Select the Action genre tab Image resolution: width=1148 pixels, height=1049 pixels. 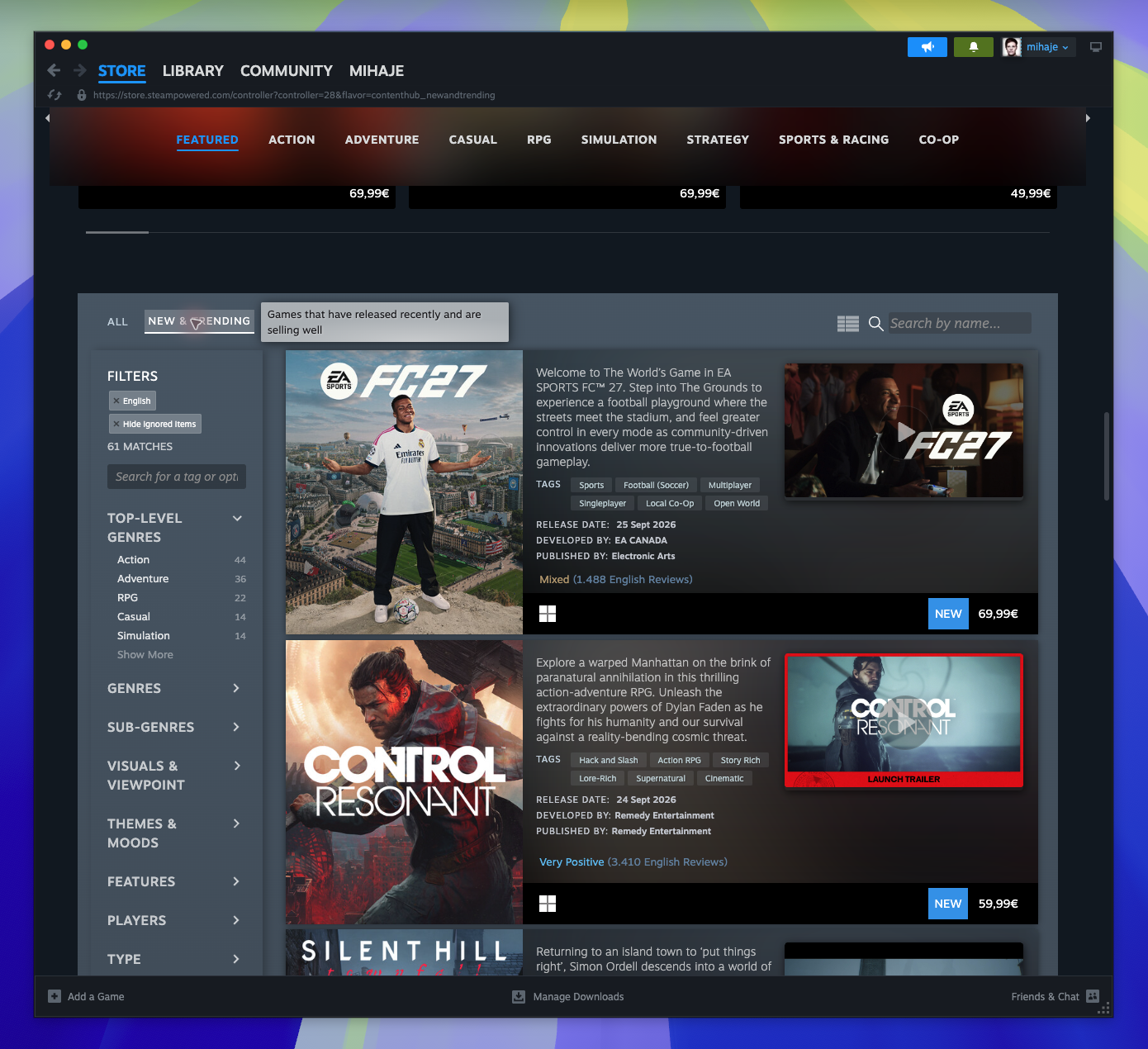click(x=292, y=140)
